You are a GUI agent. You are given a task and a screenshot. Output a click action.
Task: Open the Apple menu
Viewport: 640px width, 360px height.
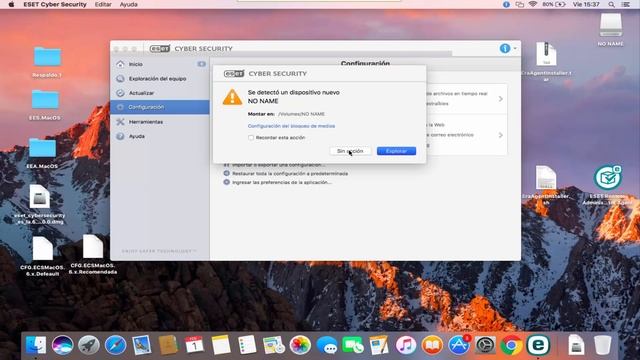click(x=11, y=4)
